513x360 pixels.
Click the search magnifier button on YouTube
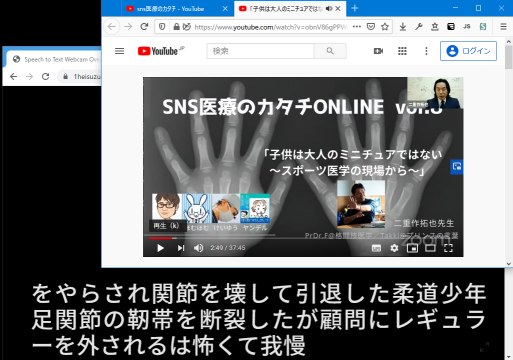tap(330, 51)
